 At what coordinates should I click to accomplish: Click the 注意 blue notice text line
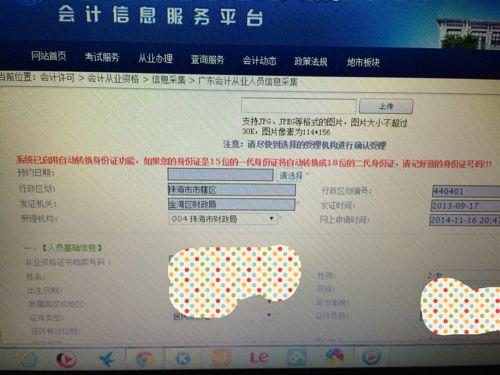(x=305, y=145)
